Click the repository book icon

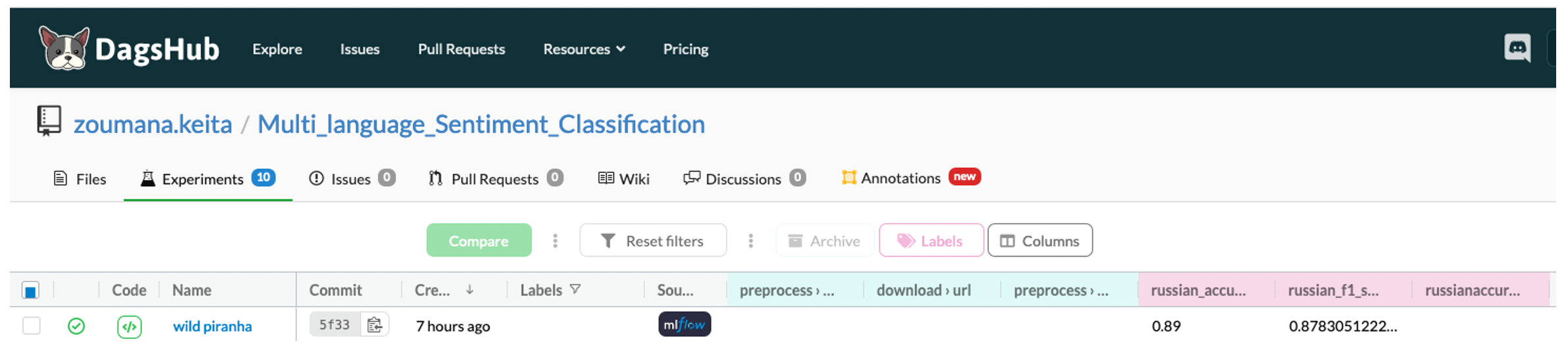pyautogui.click(x=49, y=121)
